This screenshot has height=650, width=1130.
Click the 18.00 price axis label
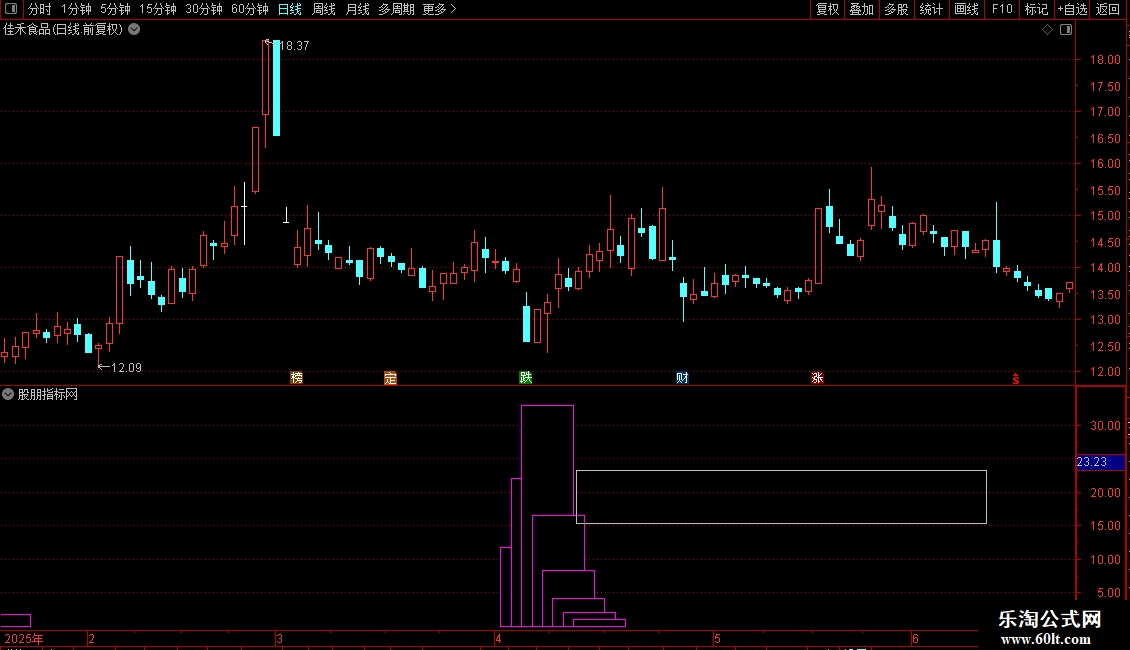(1105, 60)
